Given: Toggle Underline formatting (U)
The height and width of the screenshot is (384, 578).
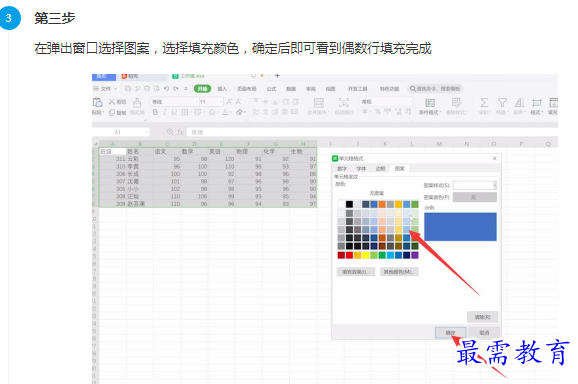Looking at the screenshot, I should (x=174, y=112).
